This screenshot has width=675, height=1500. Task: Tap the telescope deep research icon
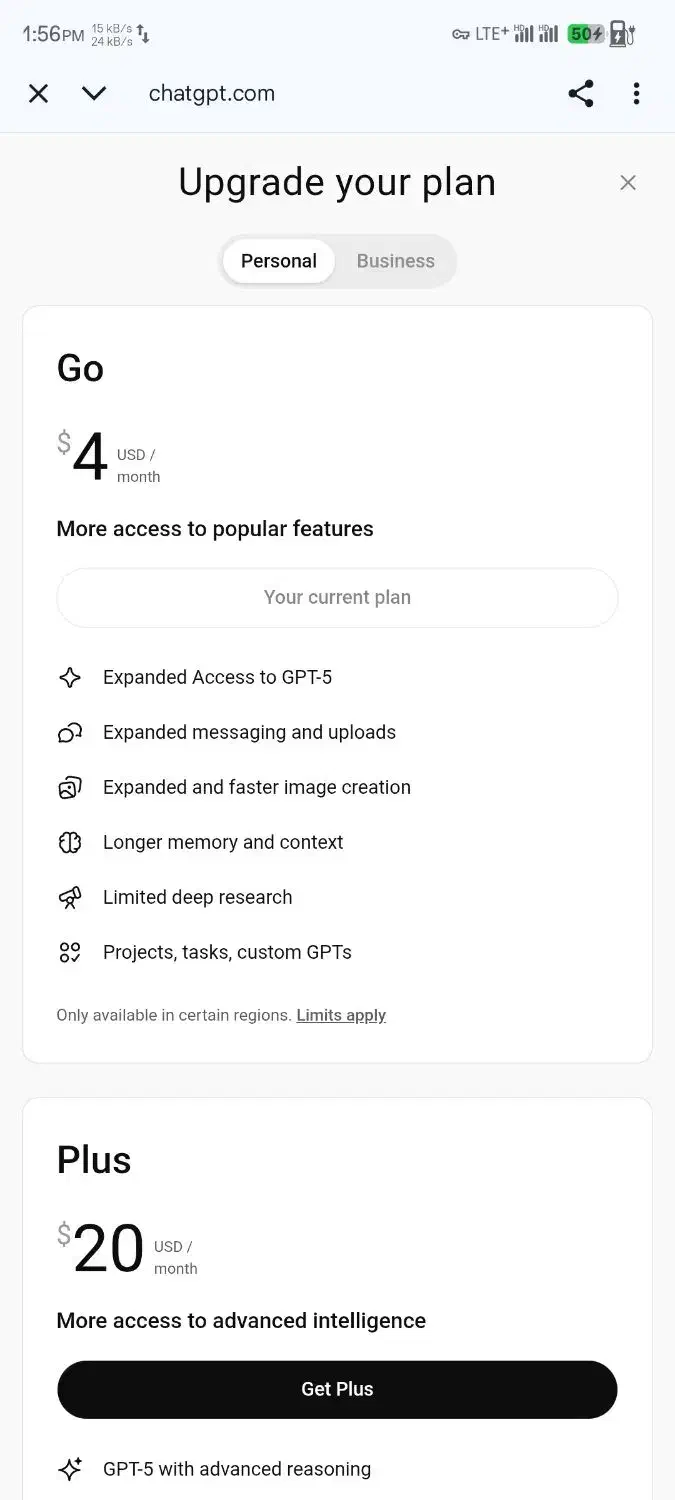tap(69, 898)
